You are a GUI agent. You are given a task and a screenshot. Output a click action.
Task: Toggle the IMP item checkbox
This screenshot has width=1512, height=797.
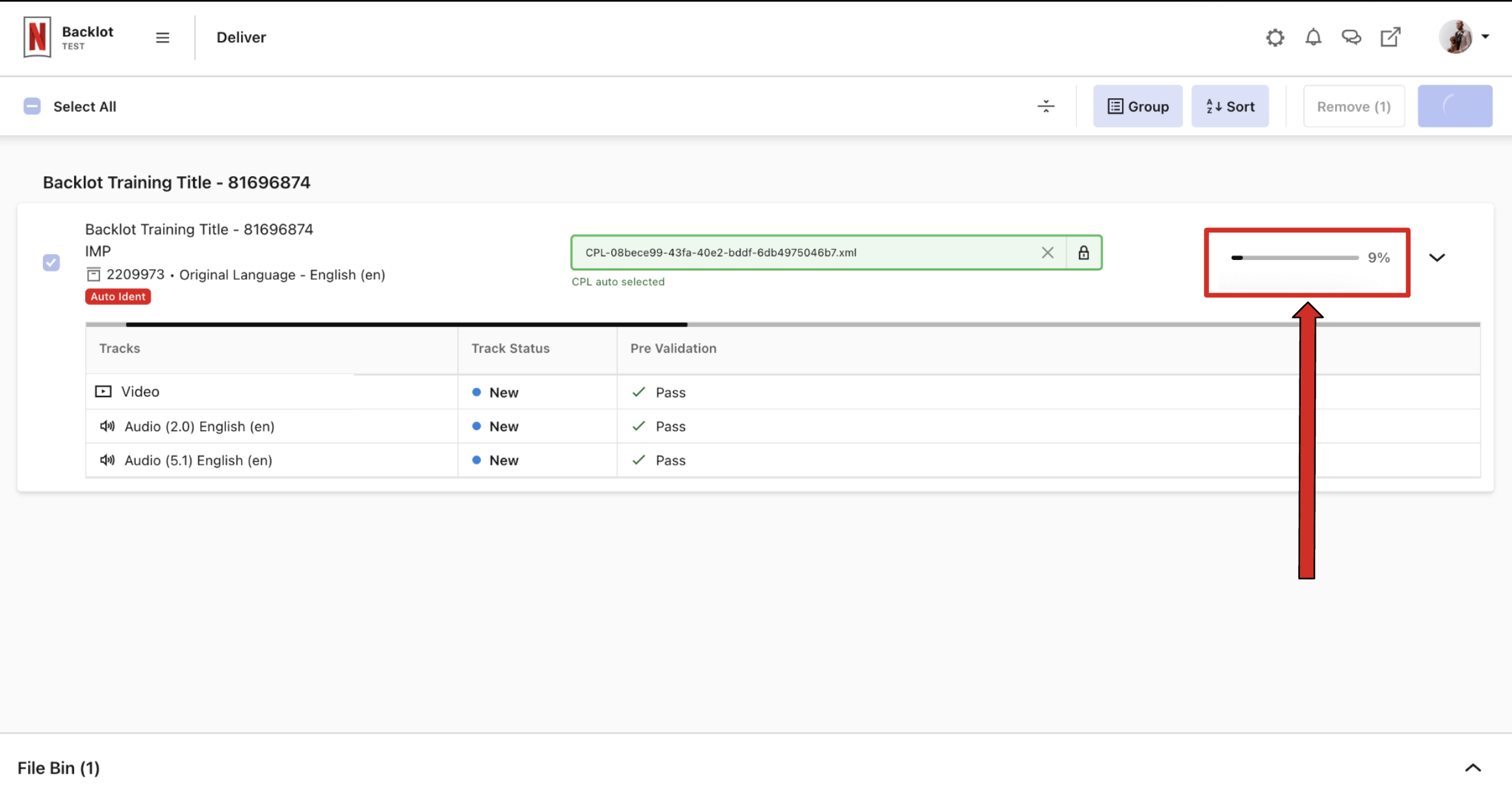(51, 262)
